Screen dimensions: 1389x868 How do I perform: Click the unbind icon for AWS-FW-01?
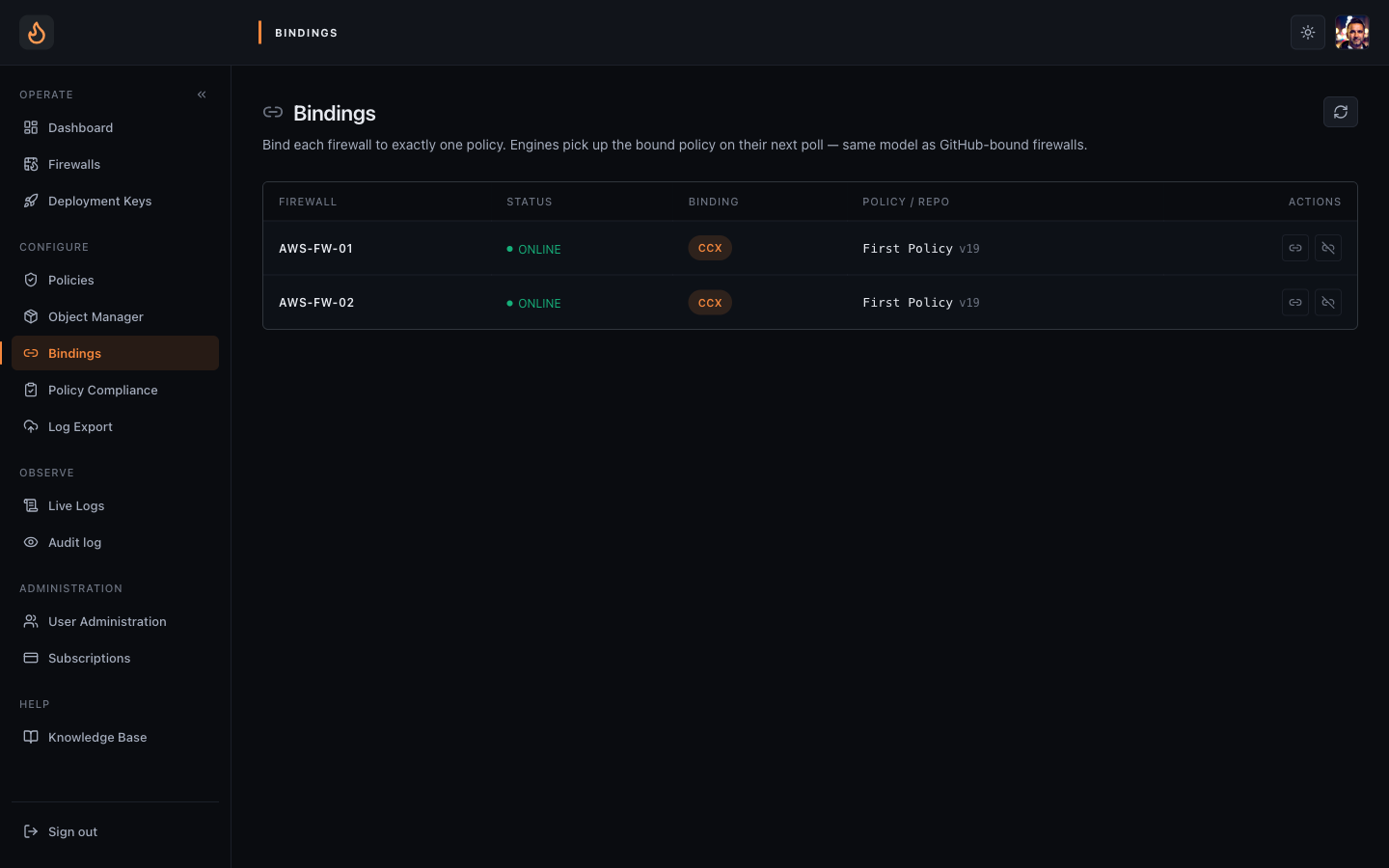(x=1328, y=248)
